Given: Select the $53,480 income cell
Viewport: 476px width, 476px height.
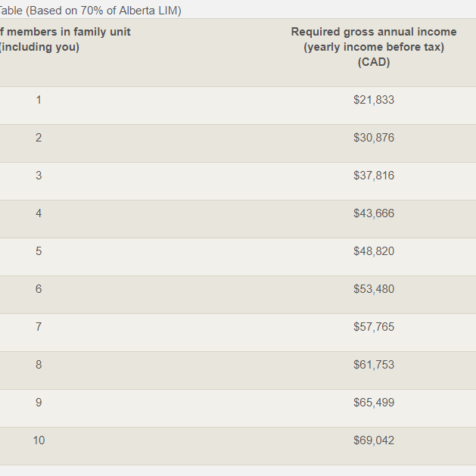Looking at the screenshot, I should tap(374, 289).
